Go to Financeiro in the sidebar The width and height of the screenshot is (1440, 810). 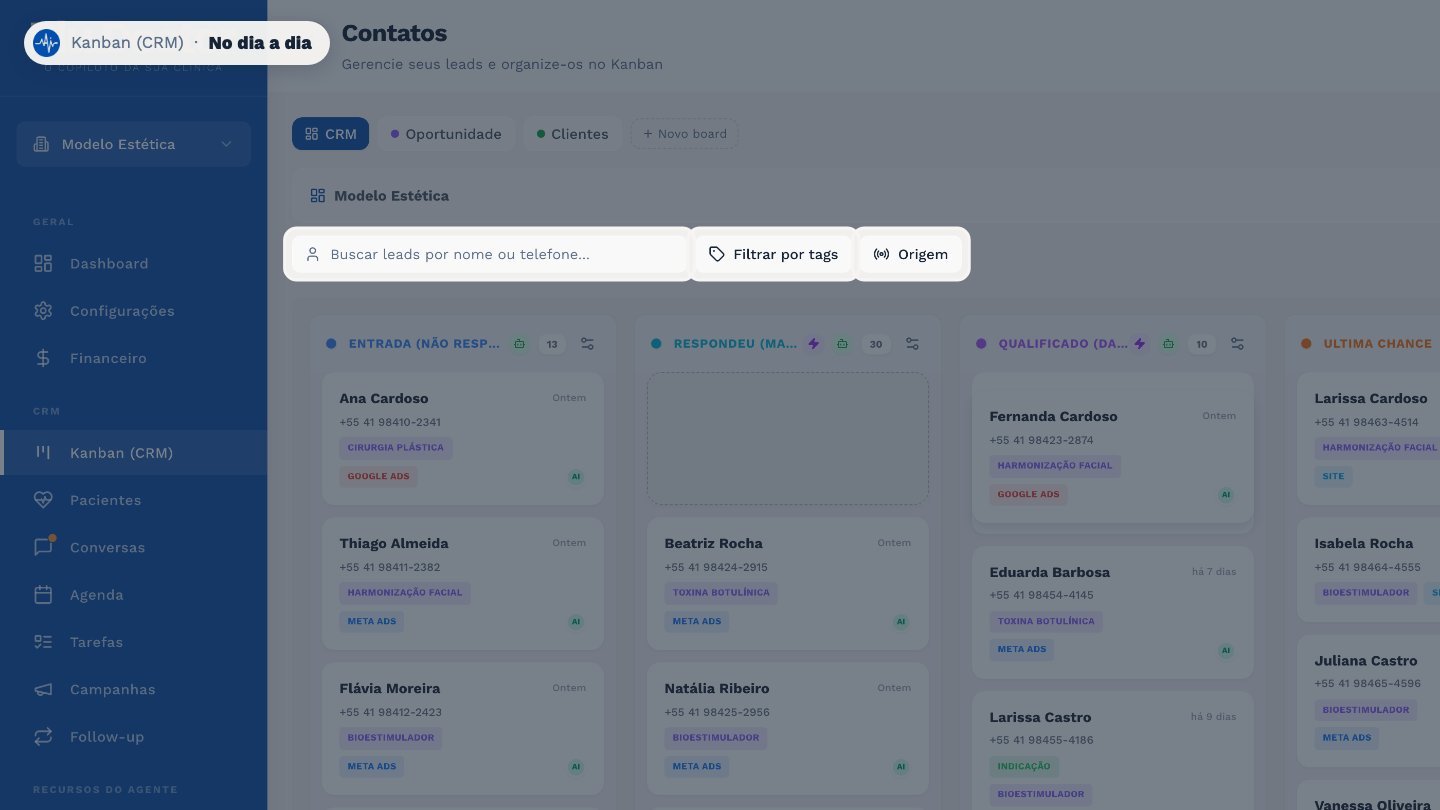(x=134, y=358)
